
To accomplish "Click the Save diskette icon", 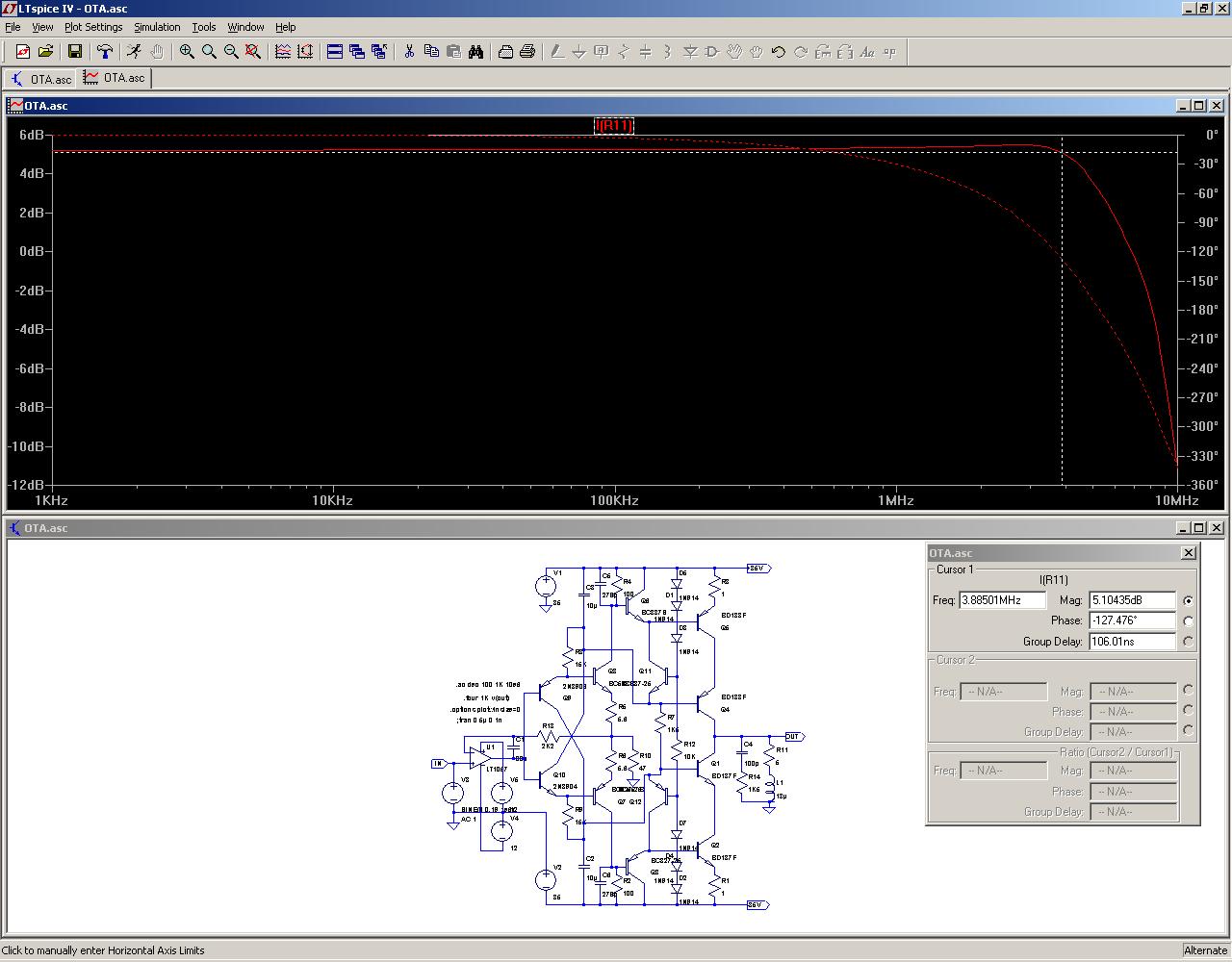I will coord(74,52).
